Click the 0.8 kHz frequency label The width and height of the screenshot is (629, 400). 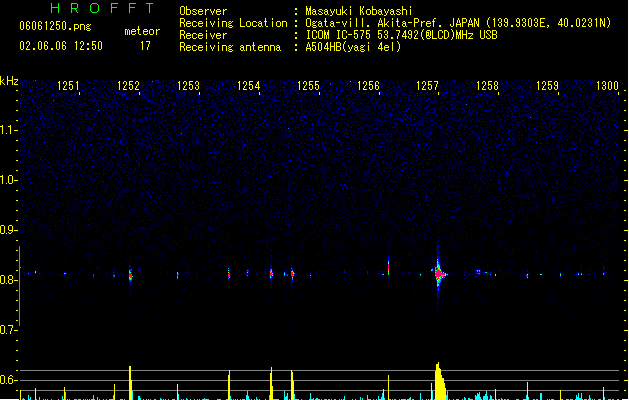click(x=8, y=280)
